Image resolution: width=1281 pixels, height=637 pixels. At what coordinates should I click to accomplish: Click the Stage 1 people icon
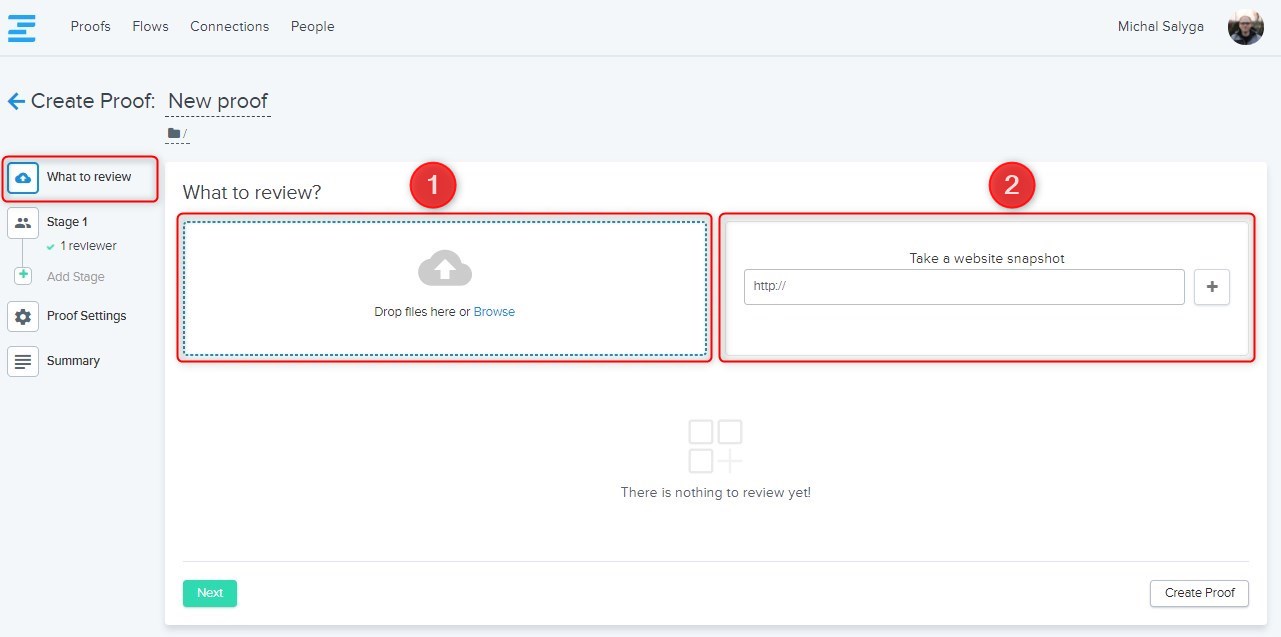(23, 223)
